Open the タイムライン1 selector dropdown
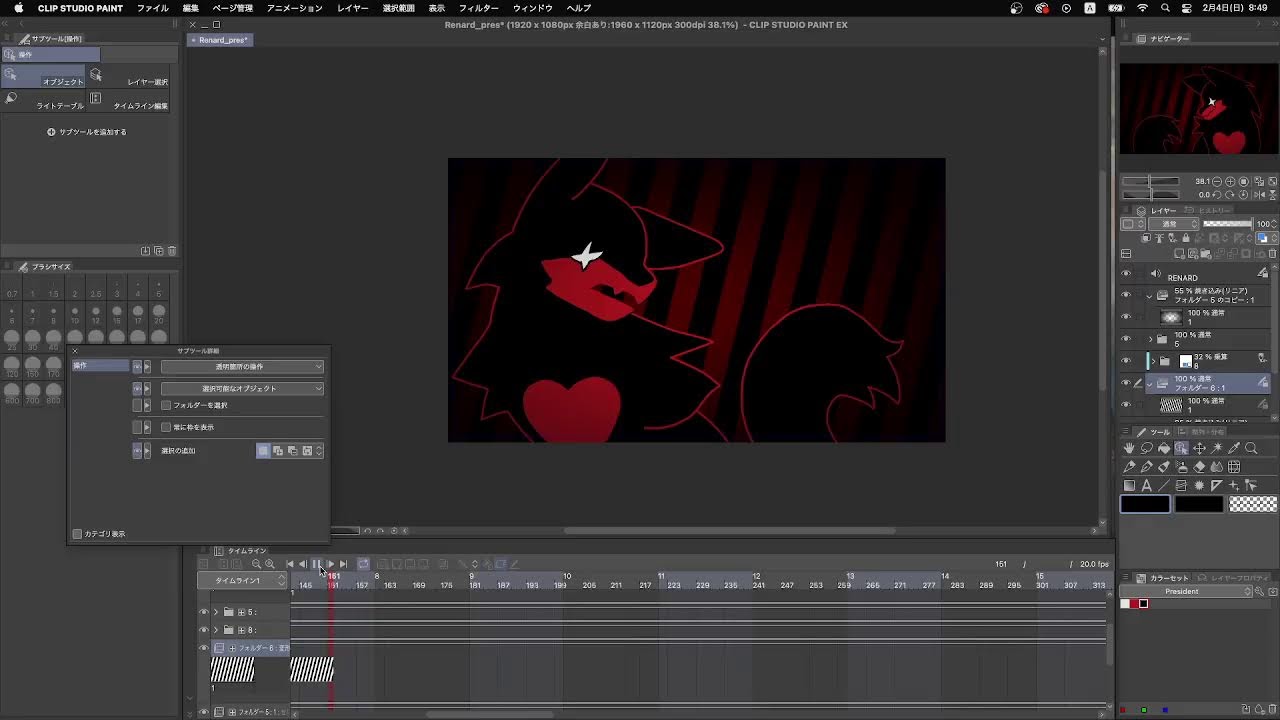Viewport: 1280px width, 720px height. tap(242, 580)
